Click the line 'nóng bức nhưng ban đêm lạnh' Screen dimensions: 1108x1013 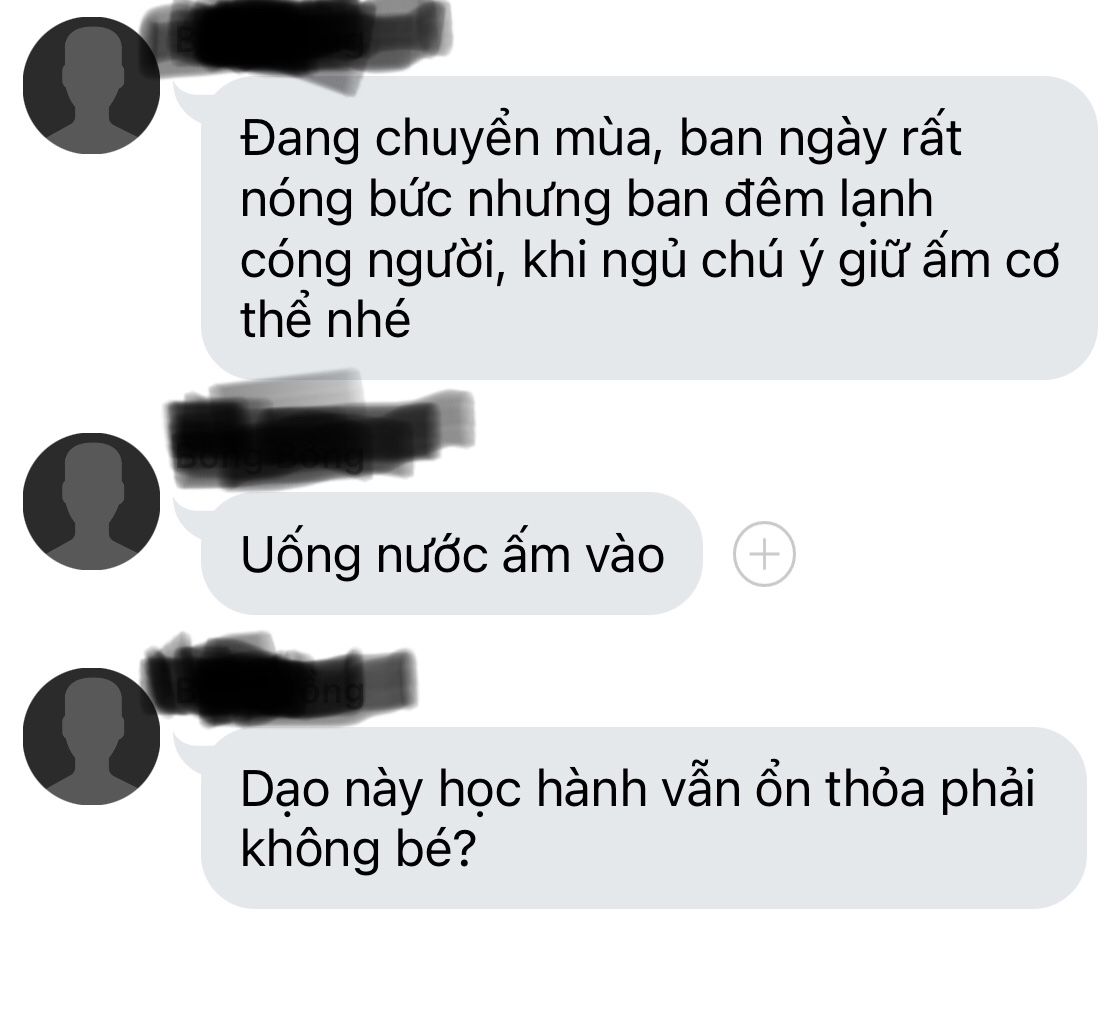587,201
